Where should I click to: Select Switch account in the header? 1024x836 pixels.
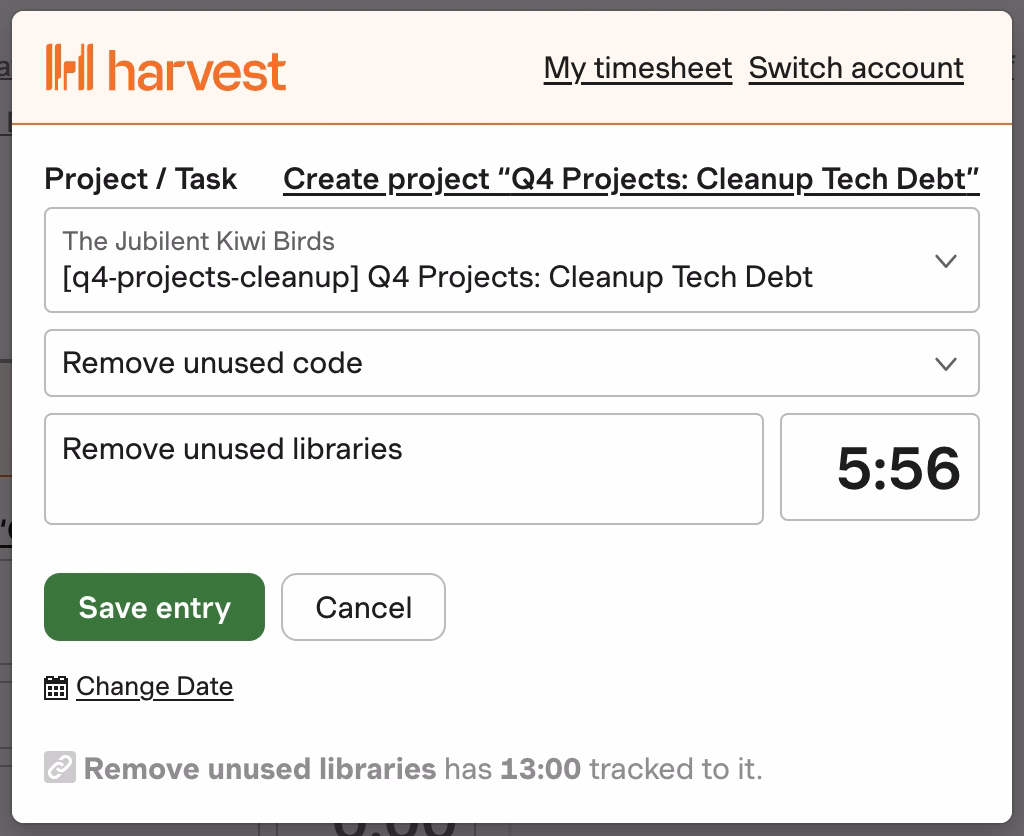tap(856, 68)
